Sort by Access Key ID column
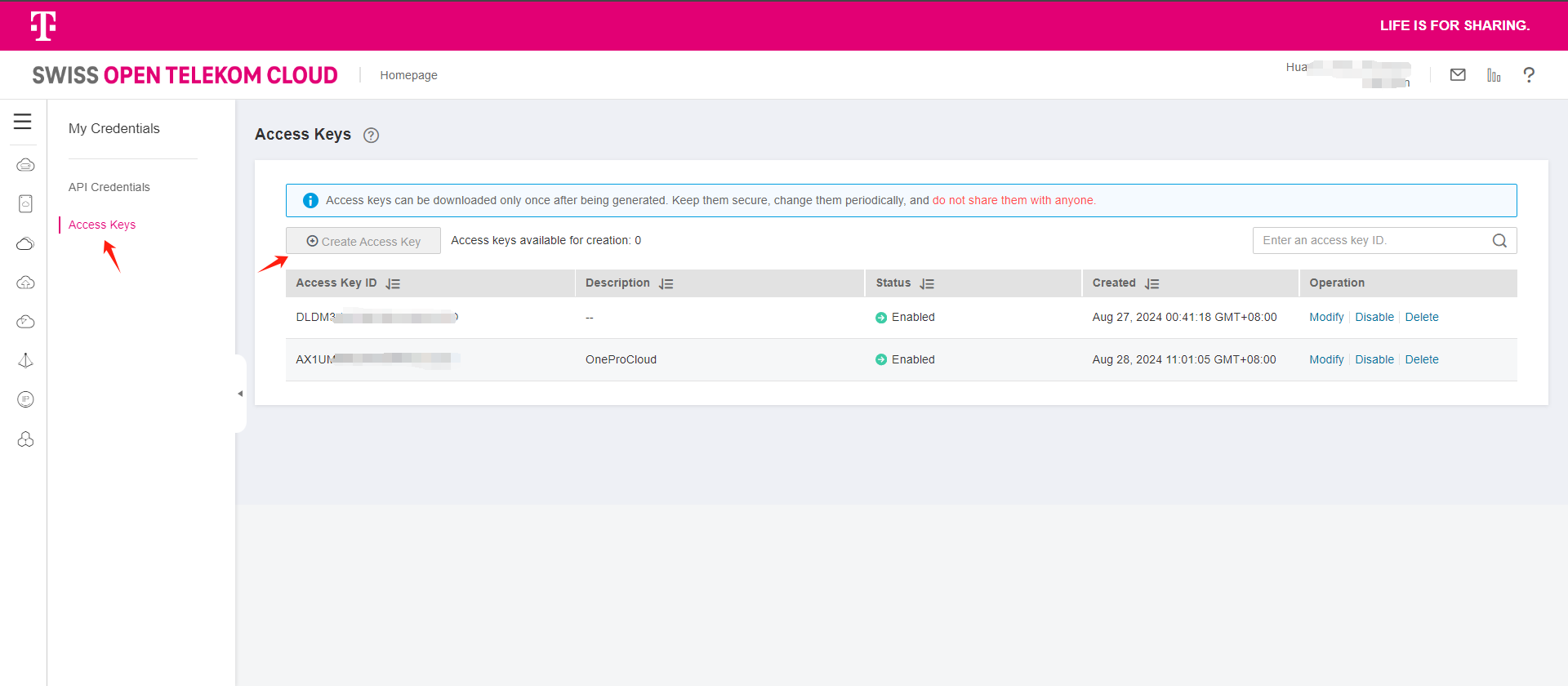1568x686 pixels. [x=393, y=284]
